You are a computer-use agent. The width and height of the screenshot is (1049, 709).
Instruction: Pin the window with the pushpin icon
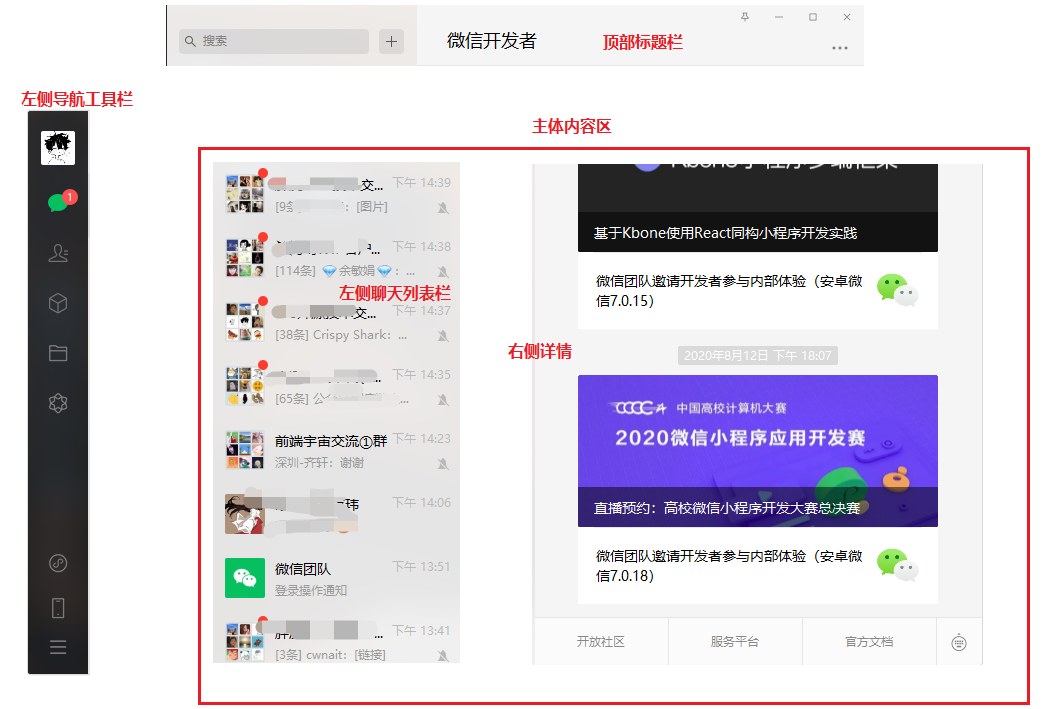click(745, 17)
